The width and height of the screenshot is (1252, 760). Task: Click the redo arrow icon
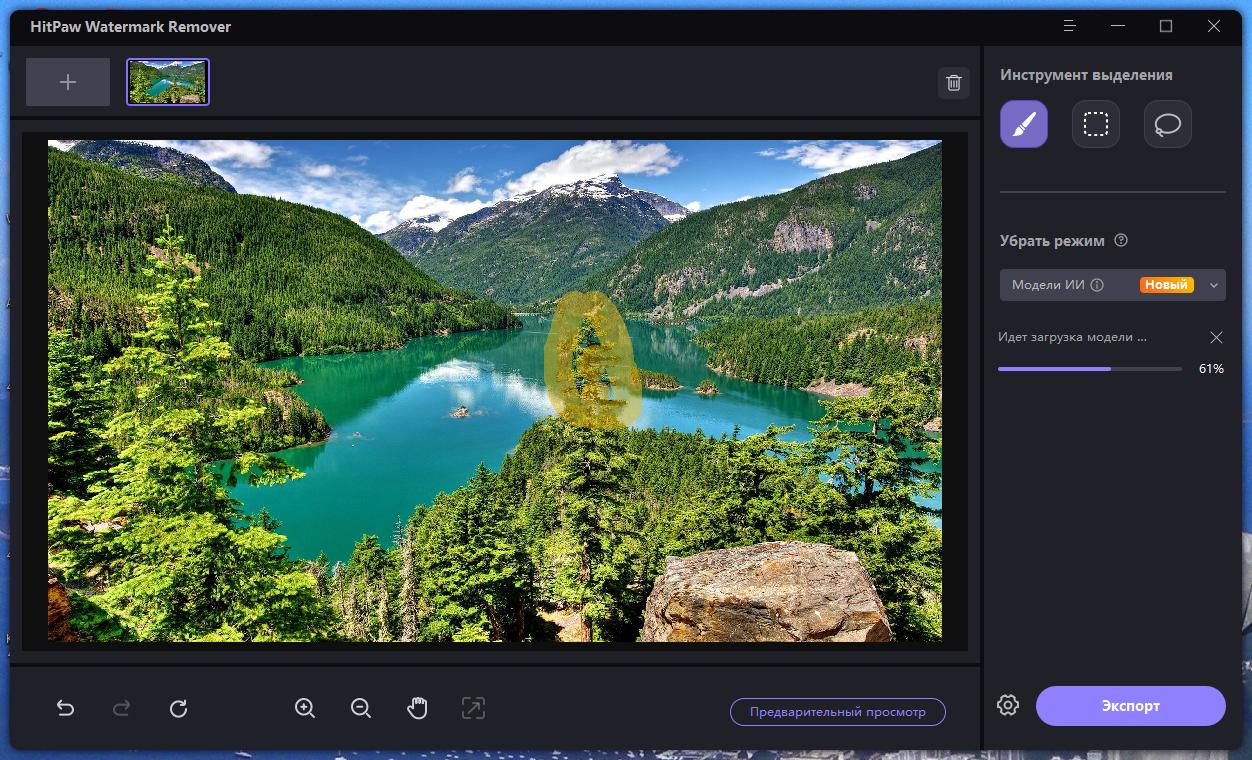point(122,708)
